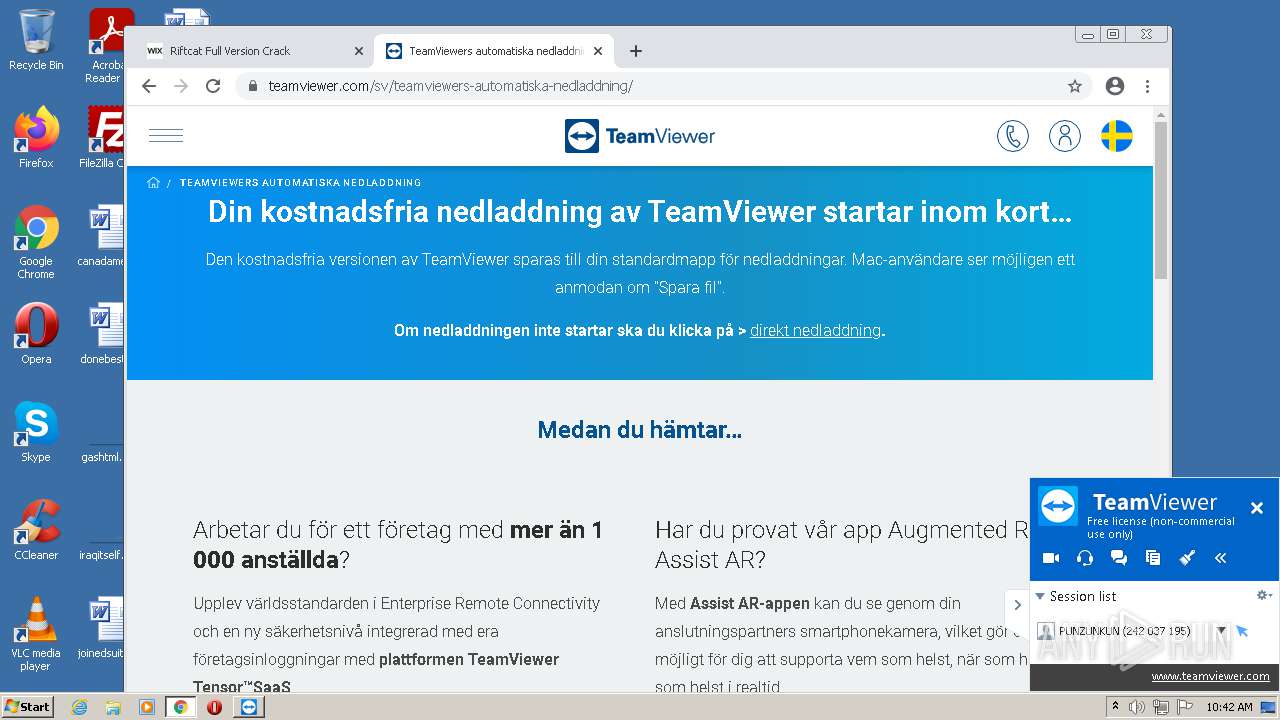Click the page vertical scrollbar

(1161, 200)
